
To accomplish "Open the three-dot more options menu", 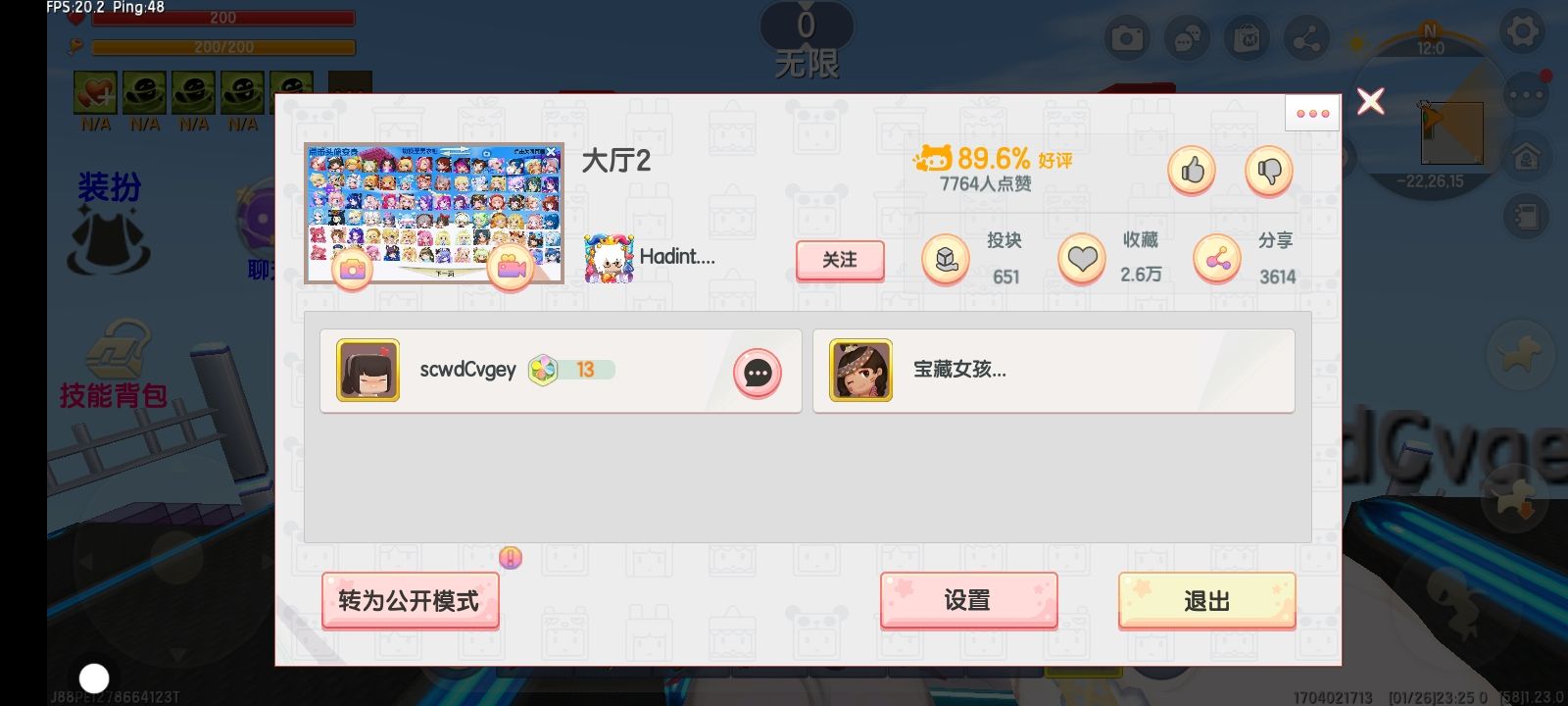I will tap(1312, 114).
